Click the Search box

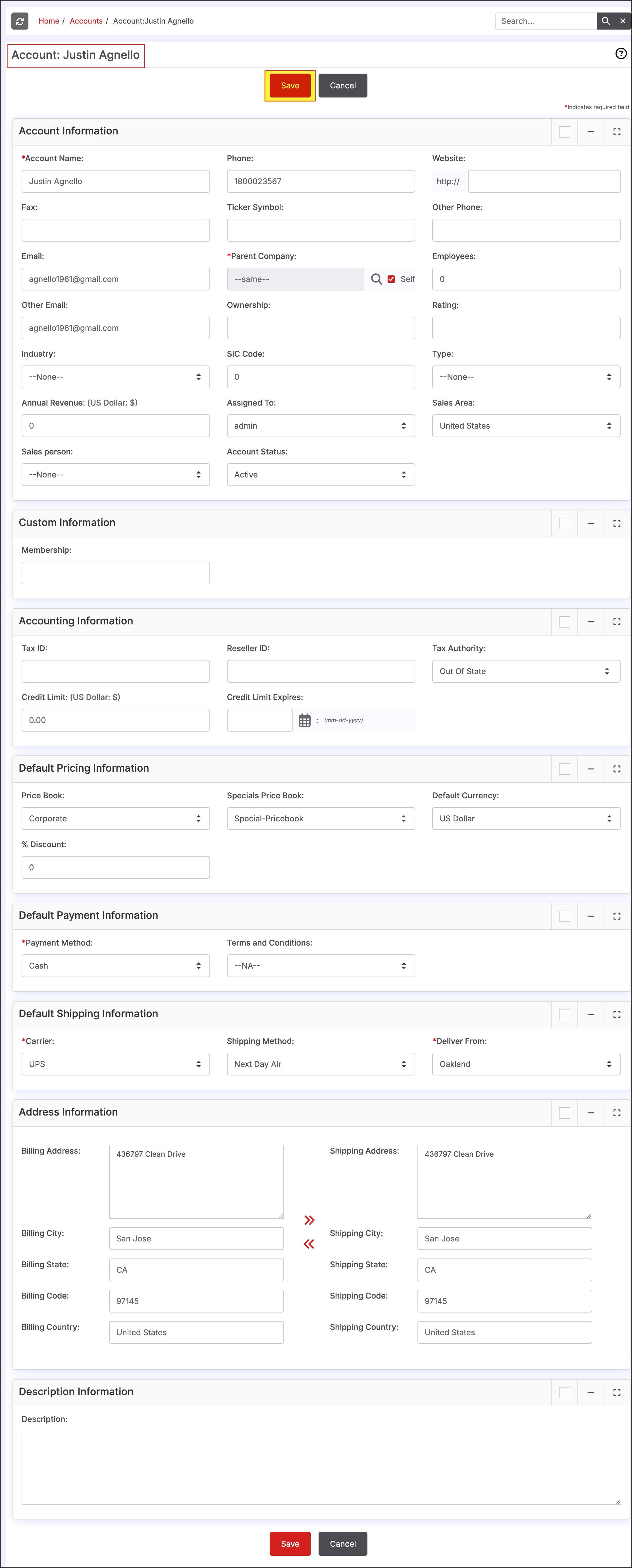(546, 21)
